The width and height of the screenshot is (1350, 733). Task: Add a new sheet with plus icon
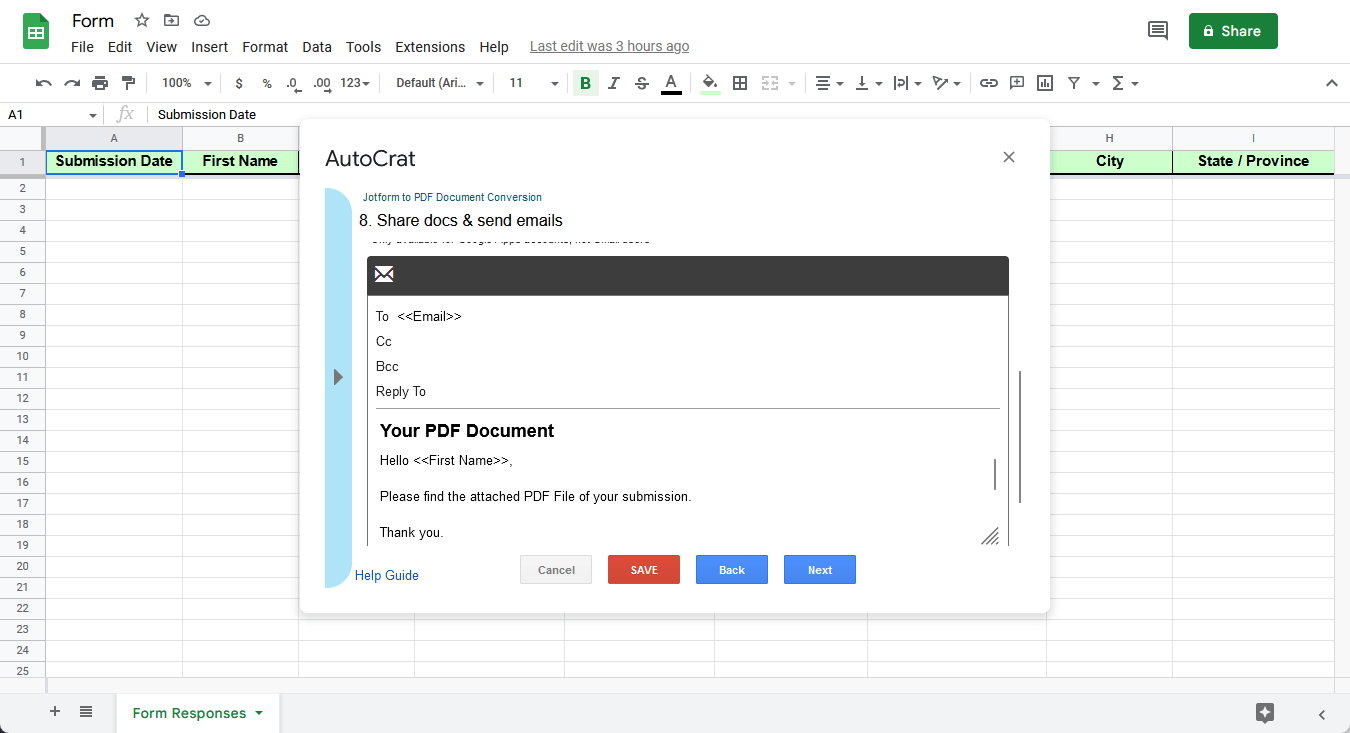[x=55, y=712]
